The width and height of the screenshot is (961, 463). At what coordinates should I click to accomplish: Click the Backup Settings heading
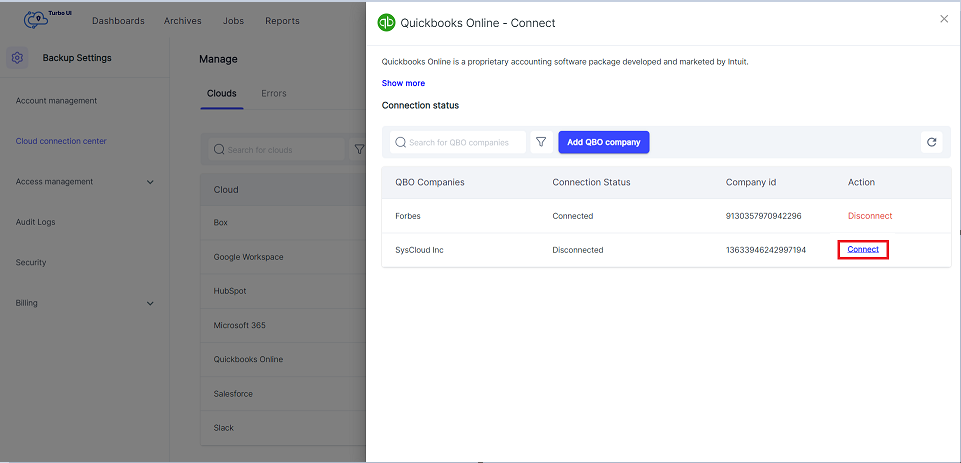tap(77, 58)
